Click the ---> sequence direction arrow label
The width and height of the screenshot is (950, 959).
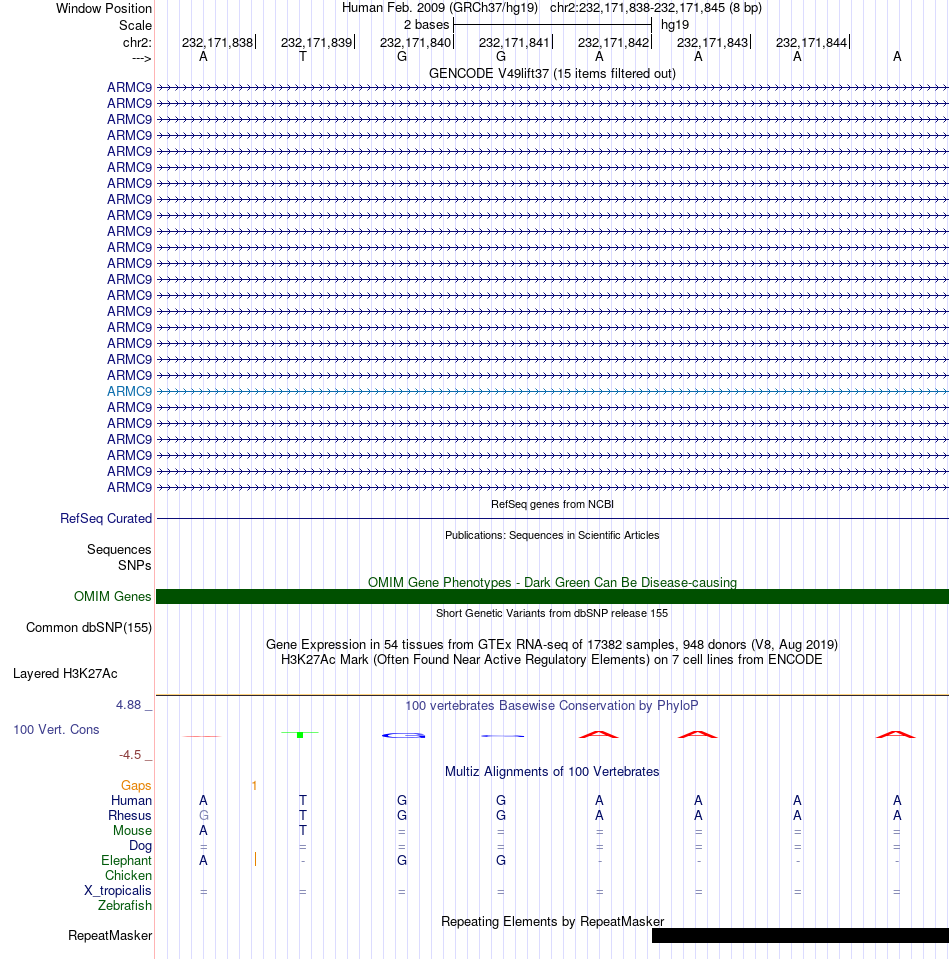[x=141, y=59]
